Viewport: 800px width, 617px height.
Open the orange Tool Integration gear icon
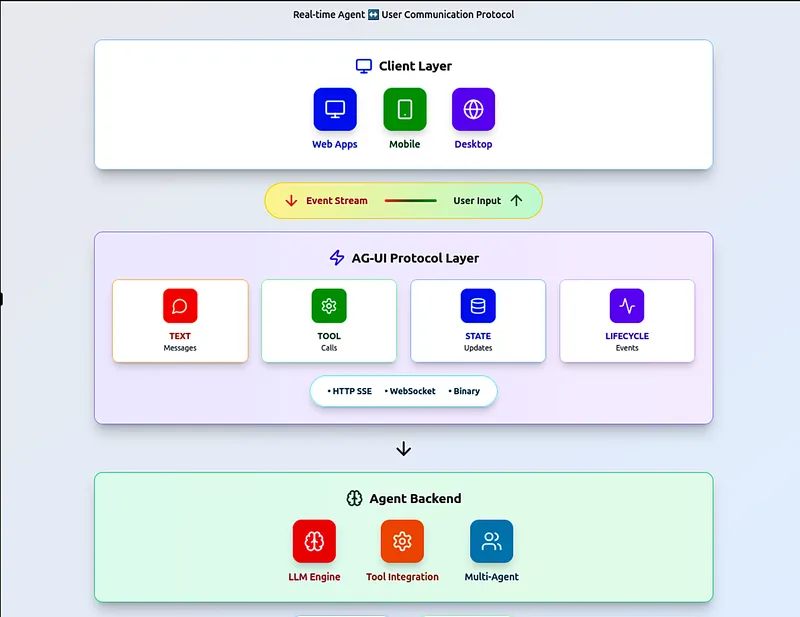point(402,541)
